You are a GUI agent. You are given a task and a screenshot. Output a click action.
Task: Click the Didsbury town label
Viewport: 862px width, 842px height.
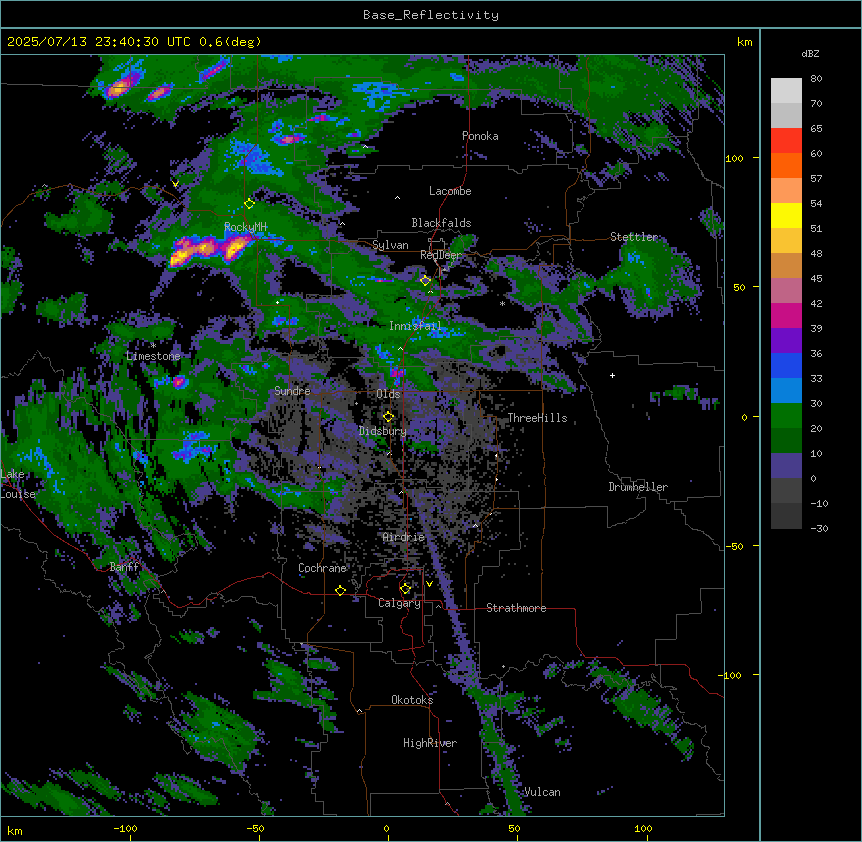tap(383, 431)
